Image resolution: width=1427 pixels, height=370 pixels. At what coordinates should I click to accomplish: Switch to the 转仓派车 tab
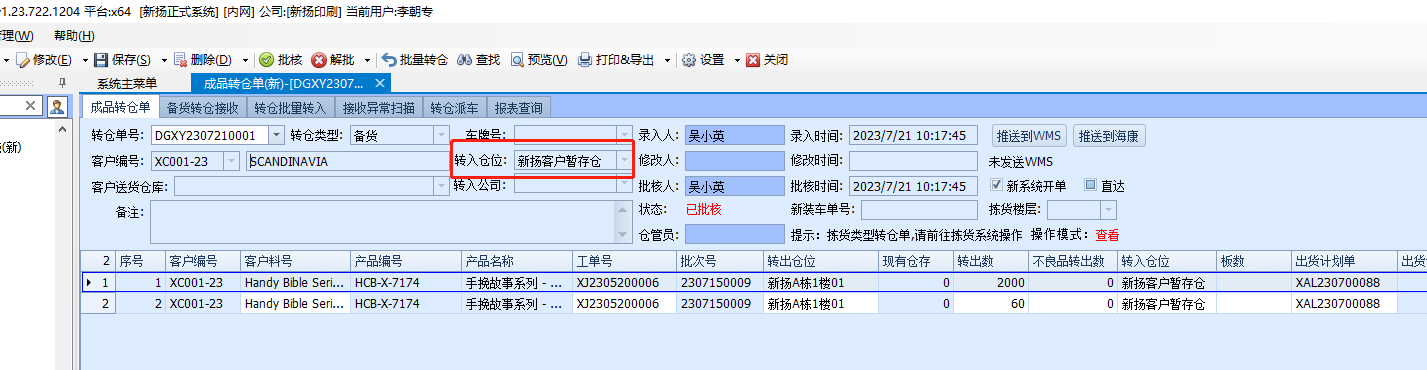pyautogui.click(x=455, y=107)
